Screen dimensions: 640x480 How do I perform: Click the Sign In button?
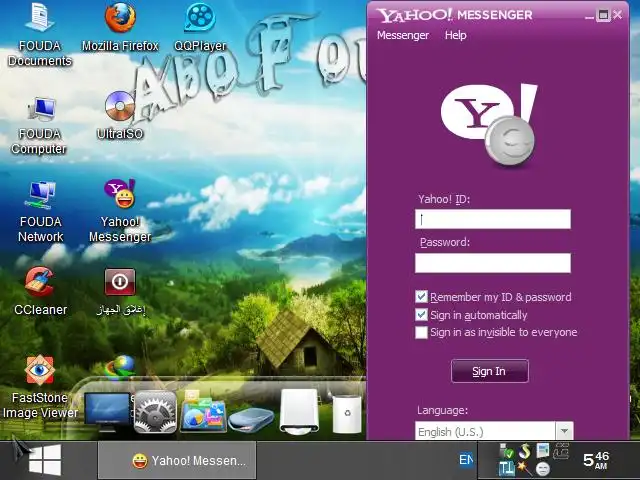pyautogui.click(x=489, y=371)
